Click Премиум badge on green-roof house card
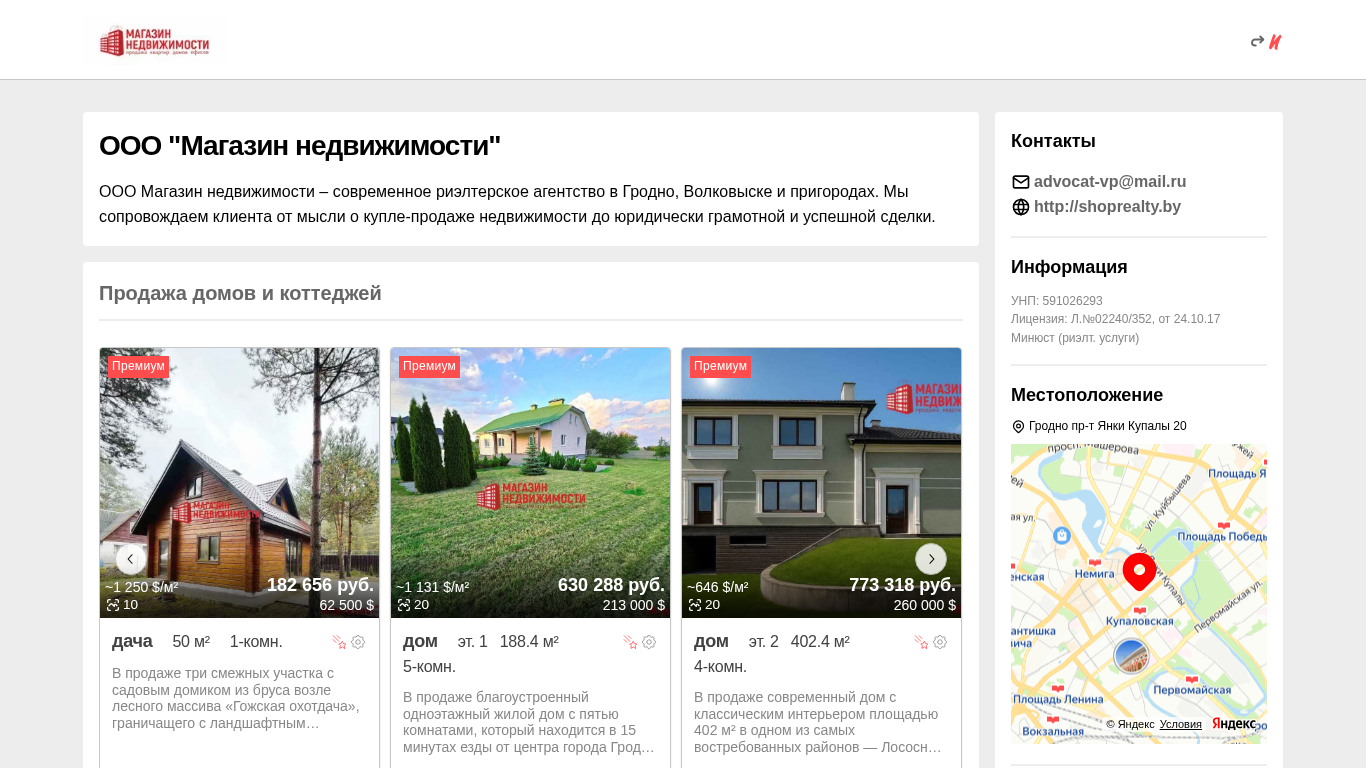 (429, 366)
